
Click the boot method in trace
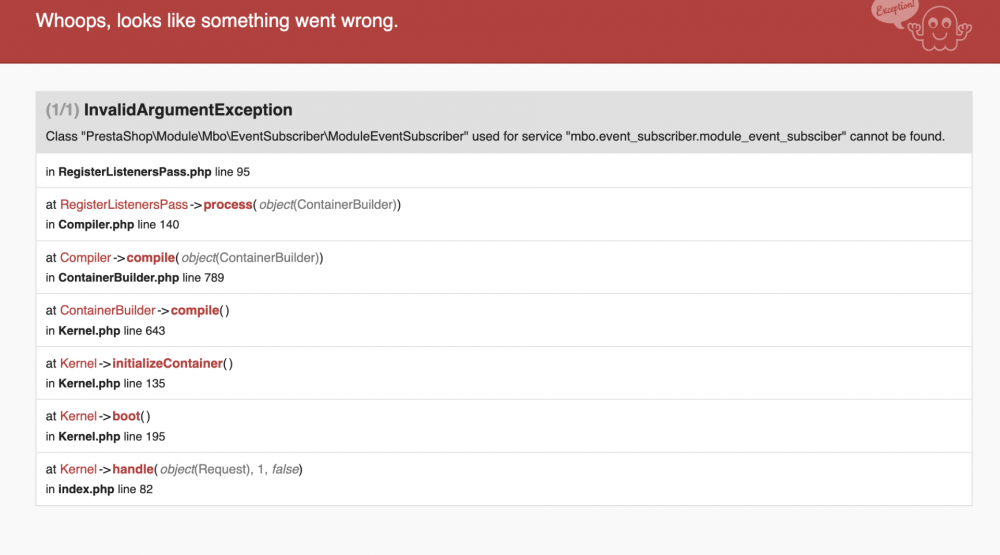[126, 417]
